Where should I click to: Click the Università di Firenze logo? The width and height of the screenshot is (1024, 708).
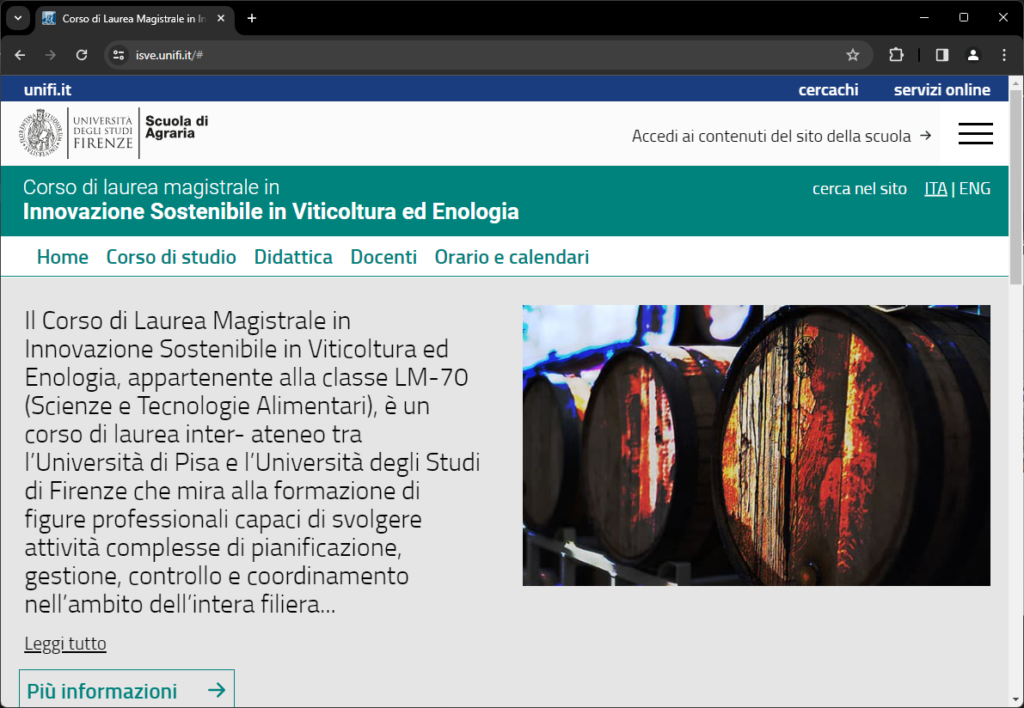(77, 133)
